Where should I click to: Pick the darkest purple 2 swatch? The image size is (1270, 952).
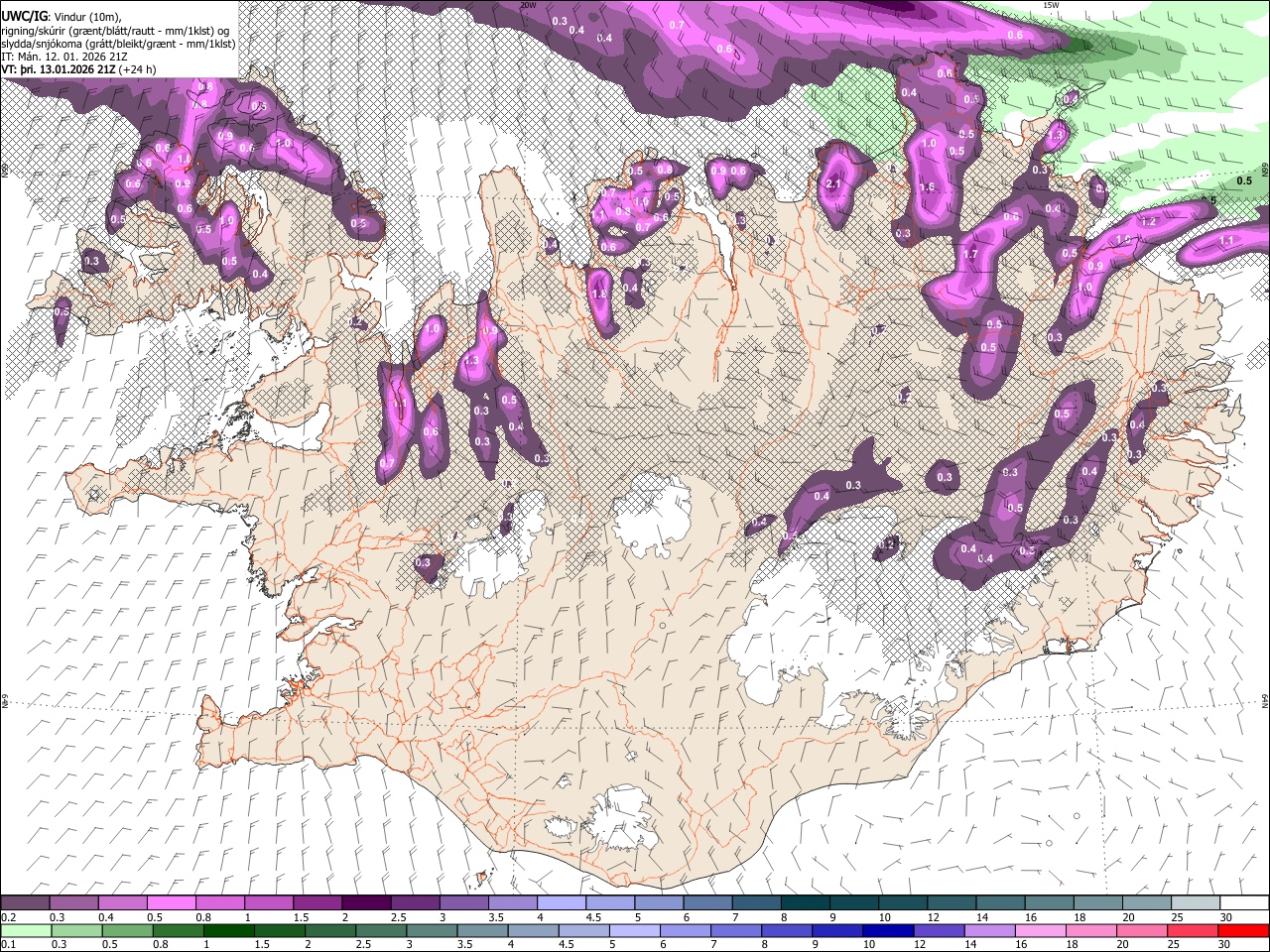[x=366, y=903]
